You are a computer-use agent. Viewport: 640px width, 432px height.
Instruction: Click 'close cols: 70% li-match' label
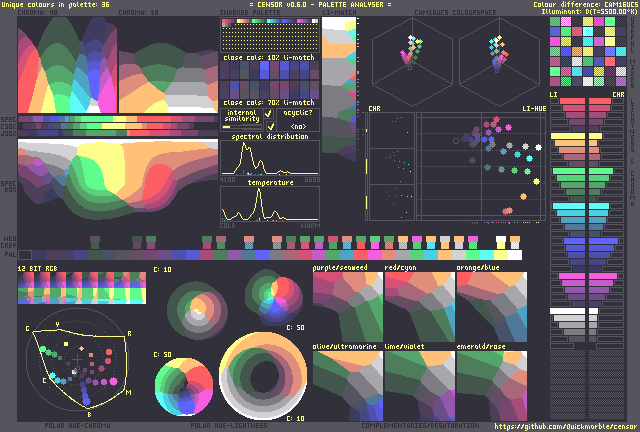pos(269,102)
